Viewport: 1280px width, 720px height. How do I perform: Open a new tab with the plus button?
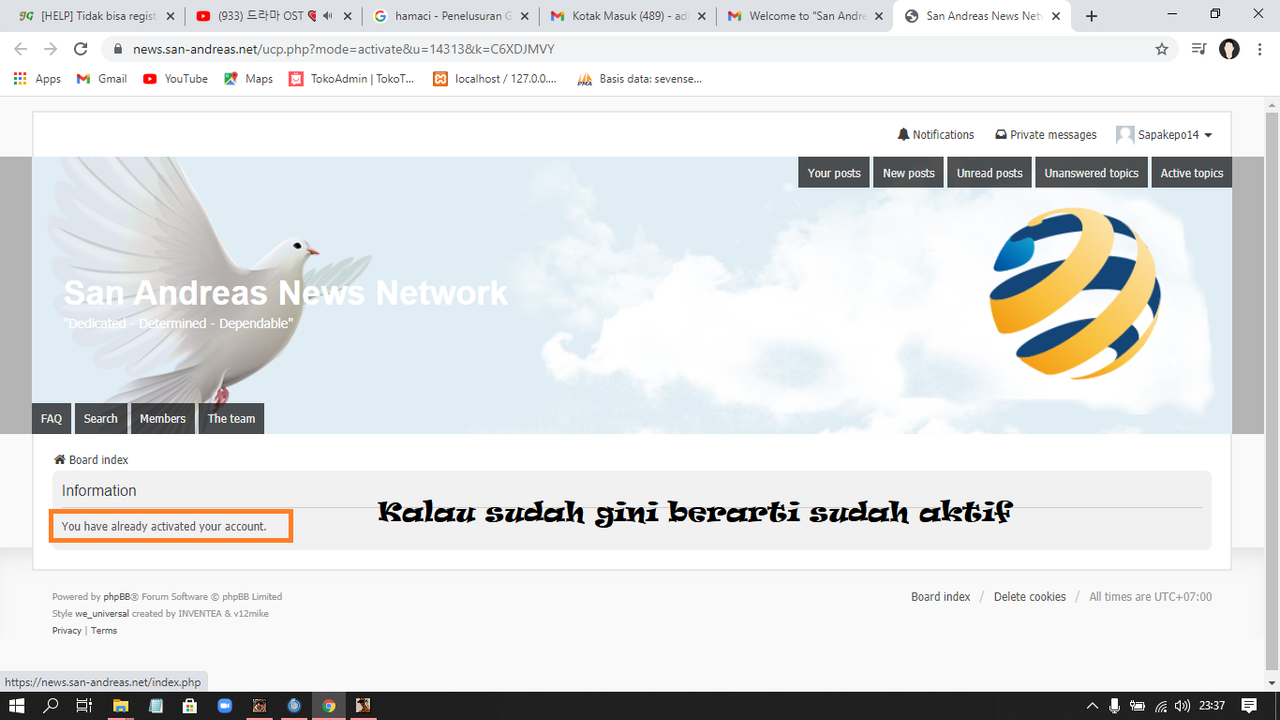(x=1091, y=16)
